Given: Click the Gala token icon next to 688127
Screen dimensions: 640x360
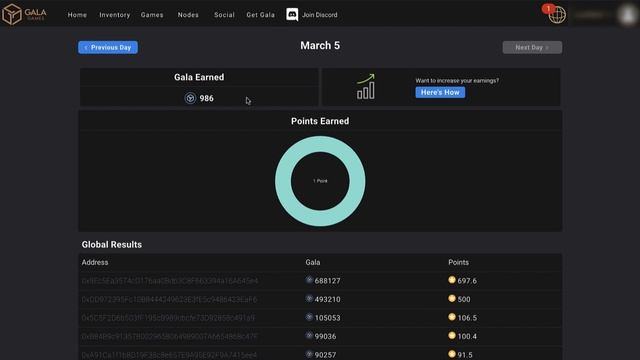Looking at the screenshot, I should (x=309, y=280).
